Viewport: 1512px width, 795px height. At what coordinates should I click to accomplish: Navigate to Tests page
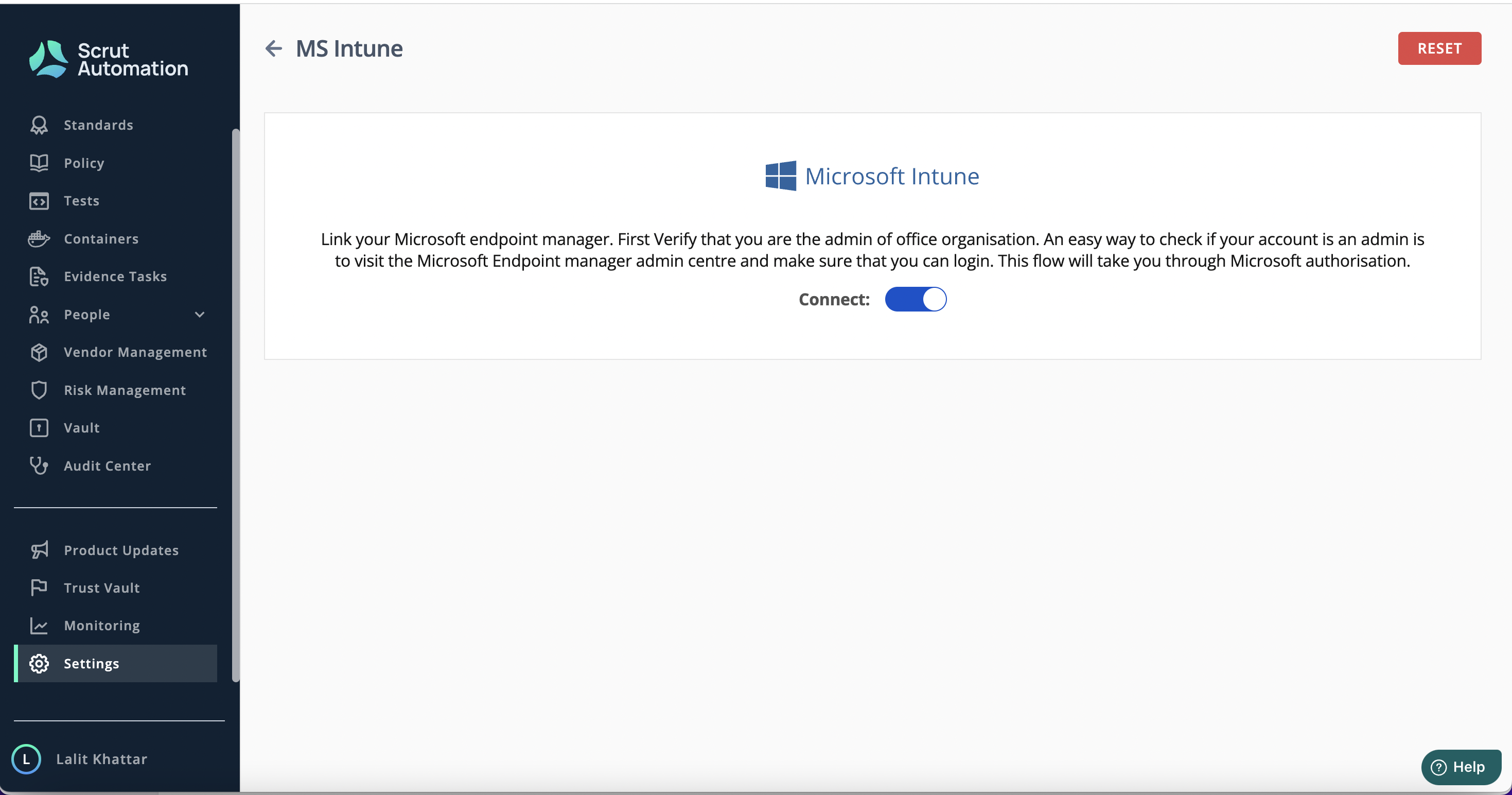pos(82,201)
